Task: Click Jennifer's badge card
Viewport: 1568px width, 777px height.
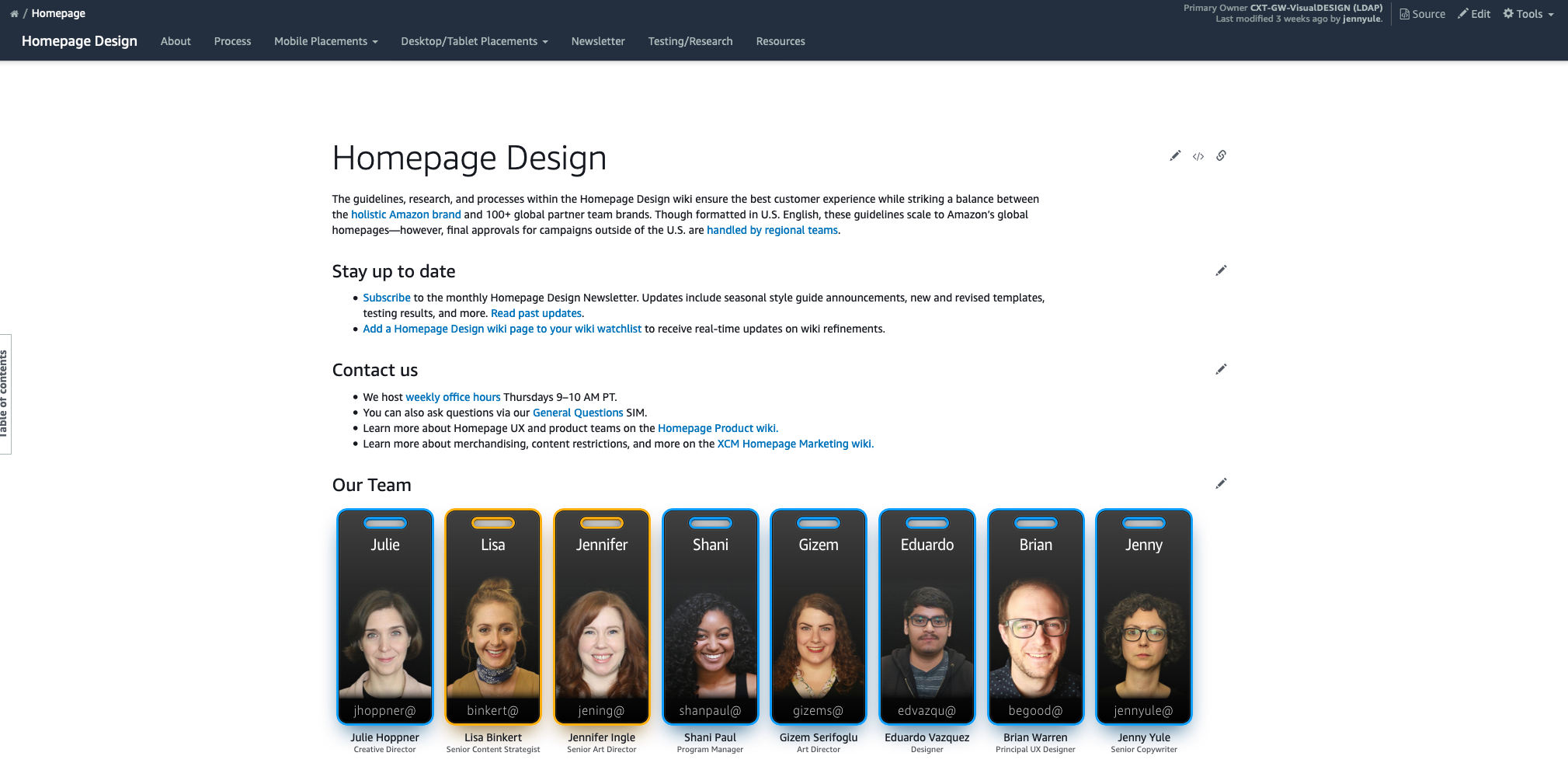Action: pyautogui.click(x=602, y=617)
